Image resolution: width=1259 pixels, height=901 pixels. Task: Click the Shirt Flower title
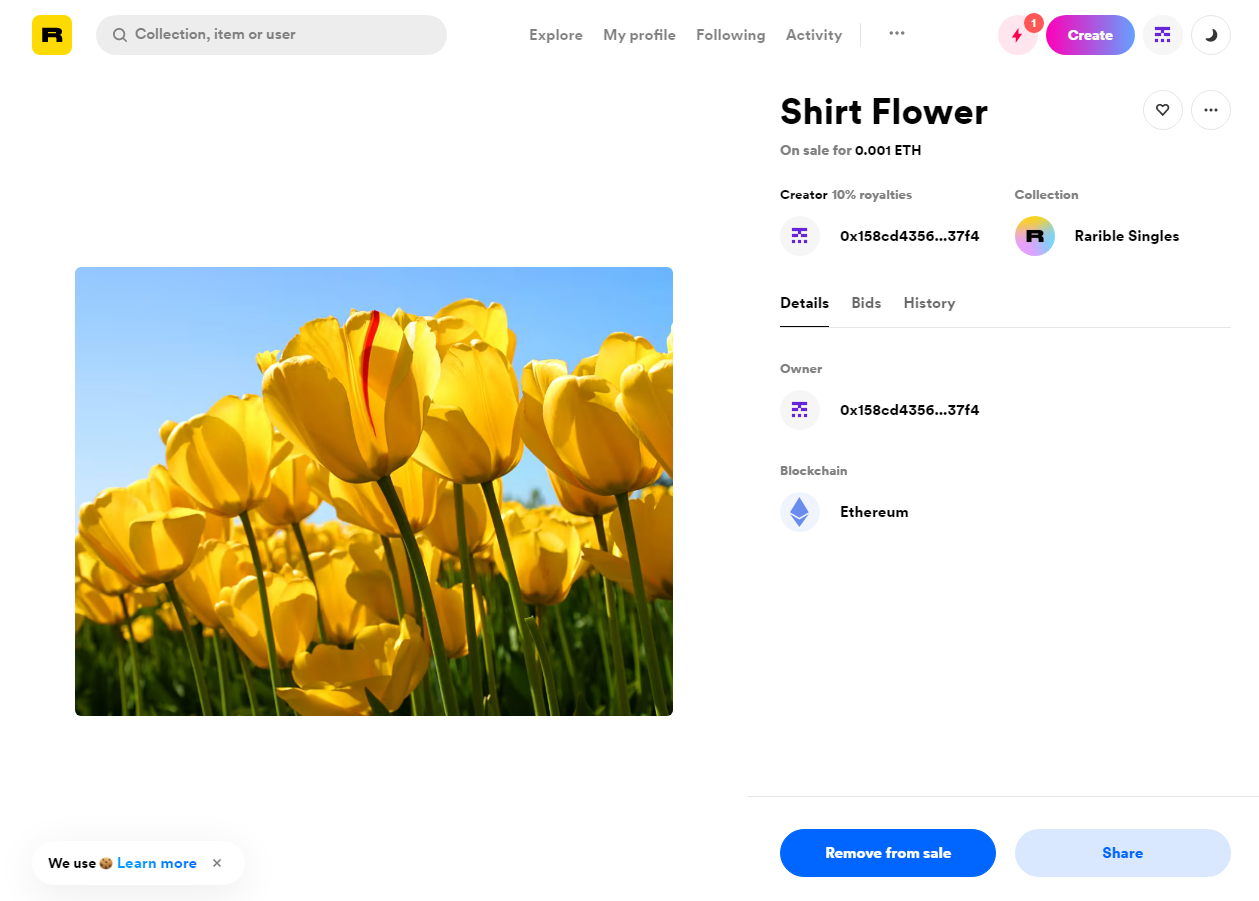(x=884, y=111)
